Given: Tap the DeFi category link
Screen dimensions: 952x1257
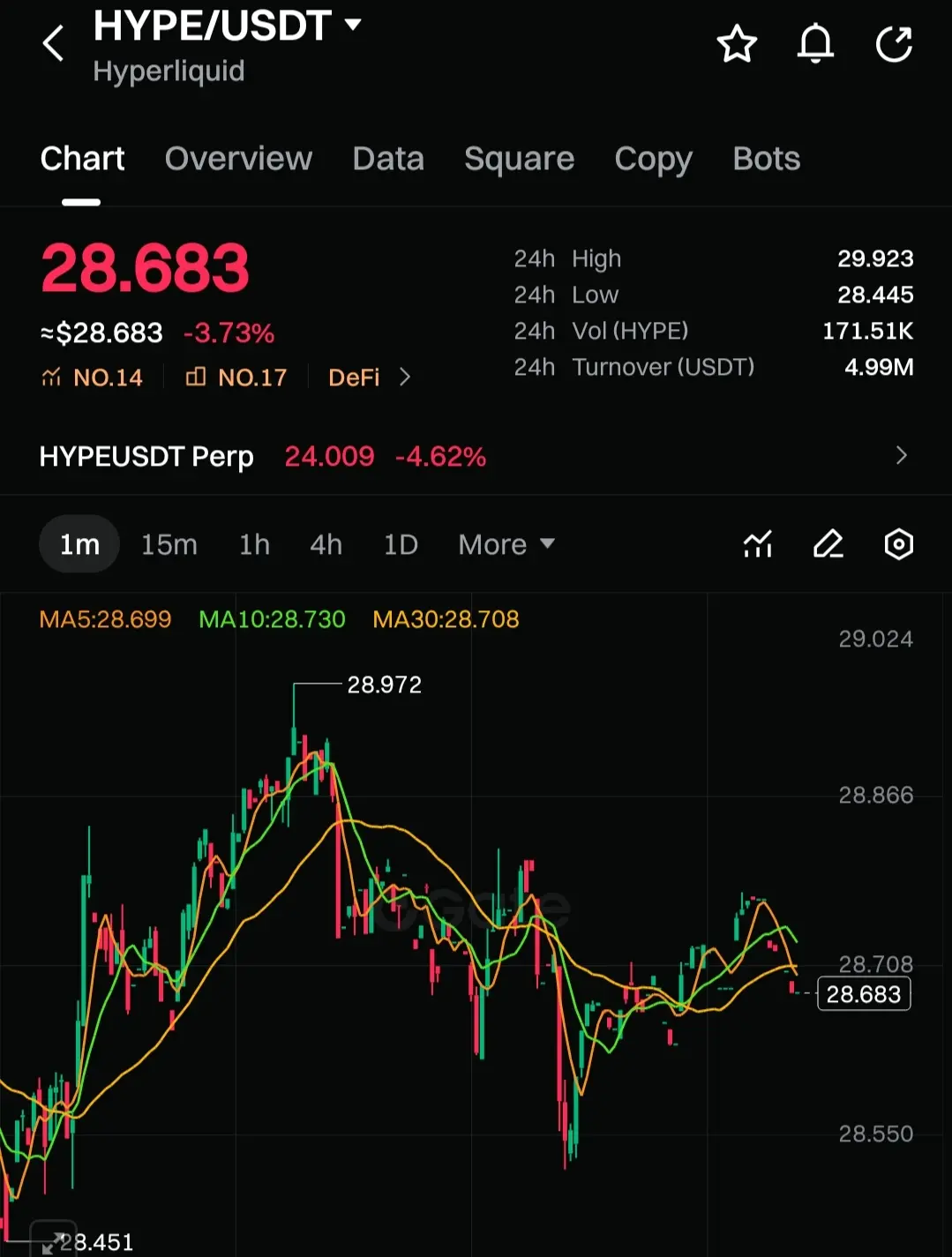Looking at the screenshot, I should [354, 378].
